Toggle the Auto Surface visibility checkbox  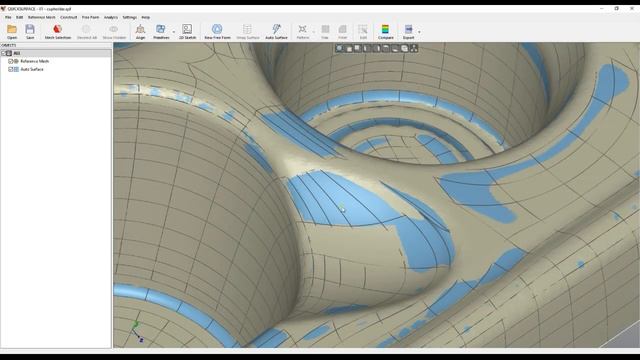tap(11, 69)
